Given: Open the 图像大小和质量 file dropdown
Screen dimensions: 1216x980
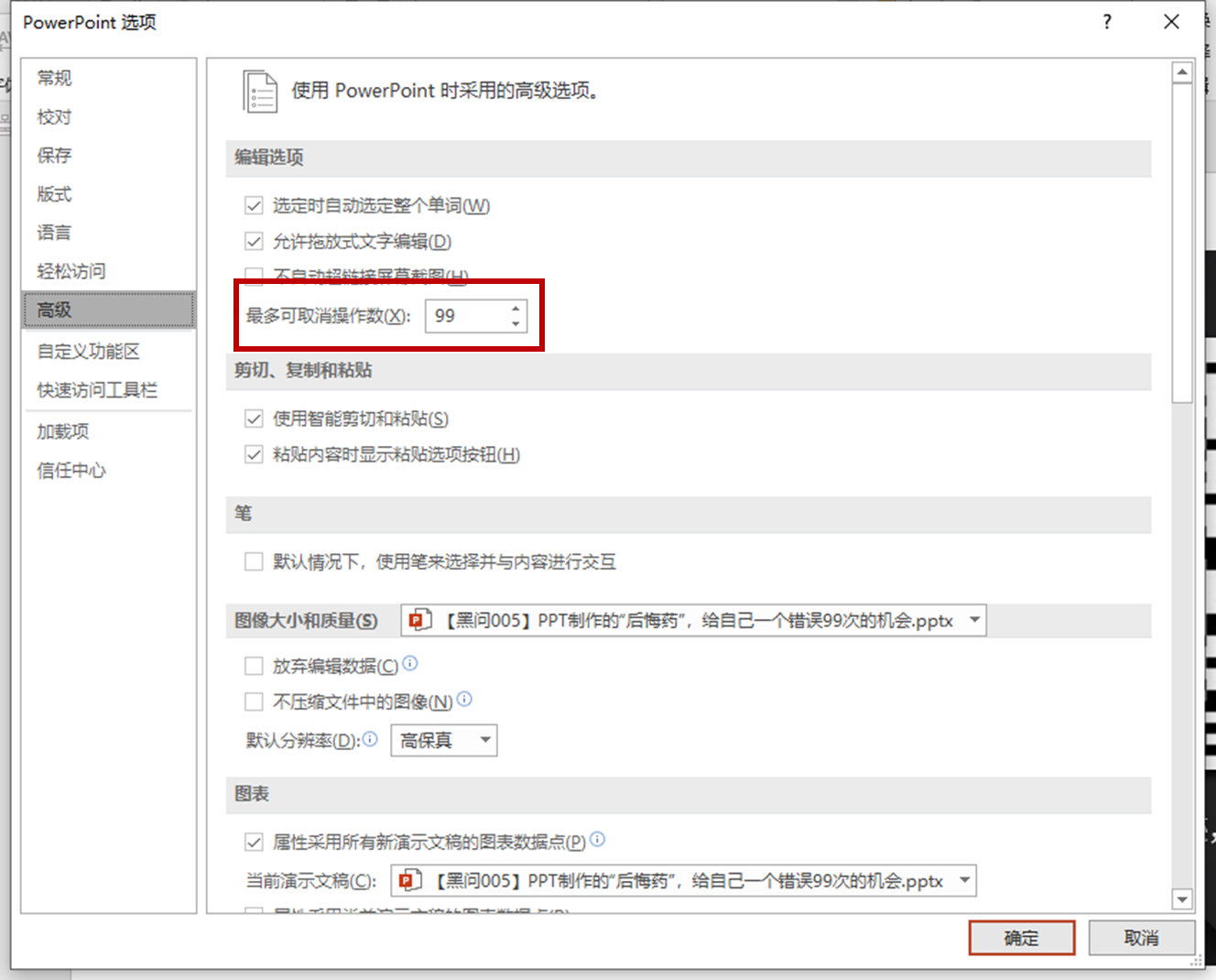Looking at the screenshot, I should (x=693, y=620).
